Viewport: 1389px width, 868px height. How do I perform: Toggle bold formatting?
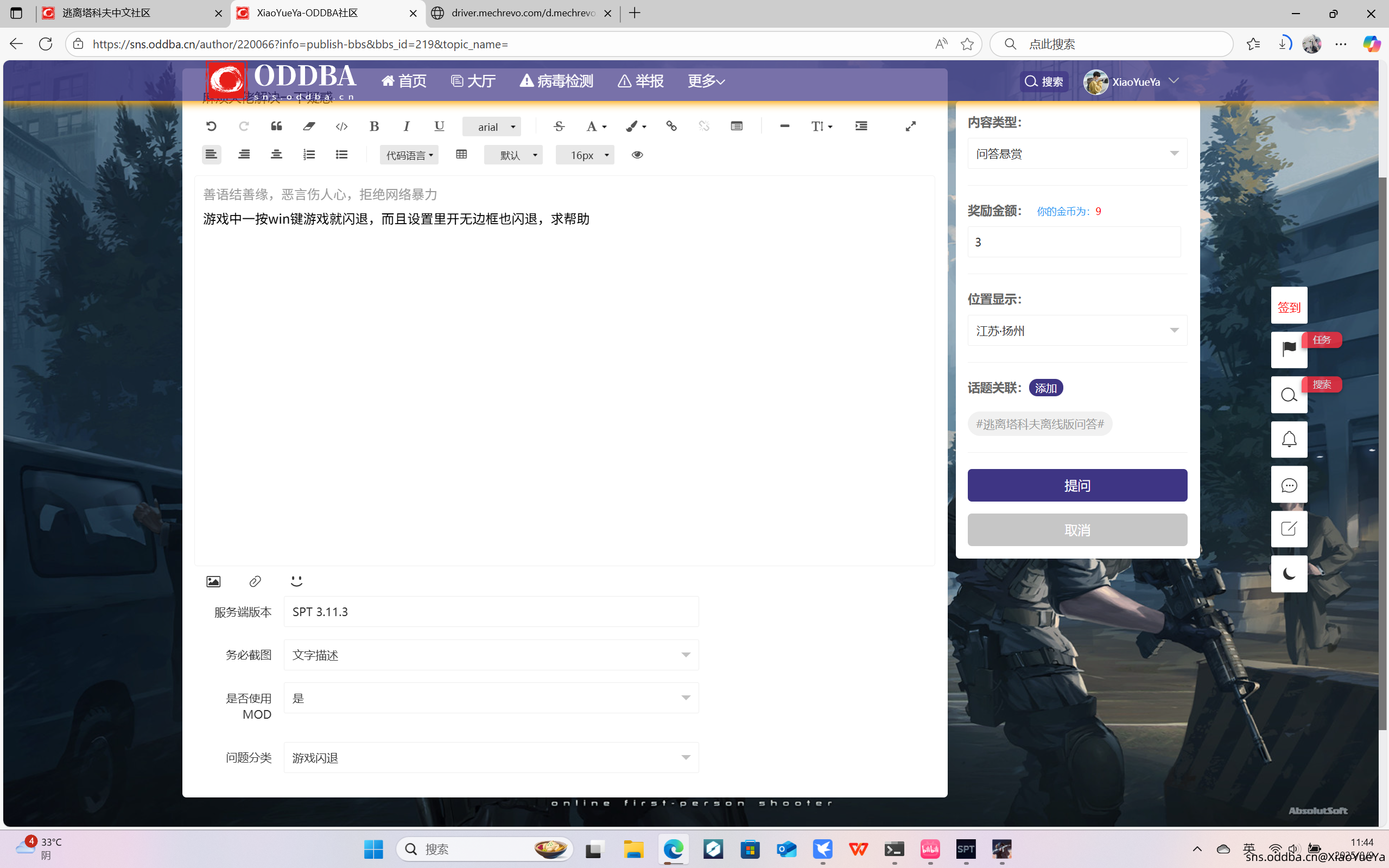[x=374, y=126]
